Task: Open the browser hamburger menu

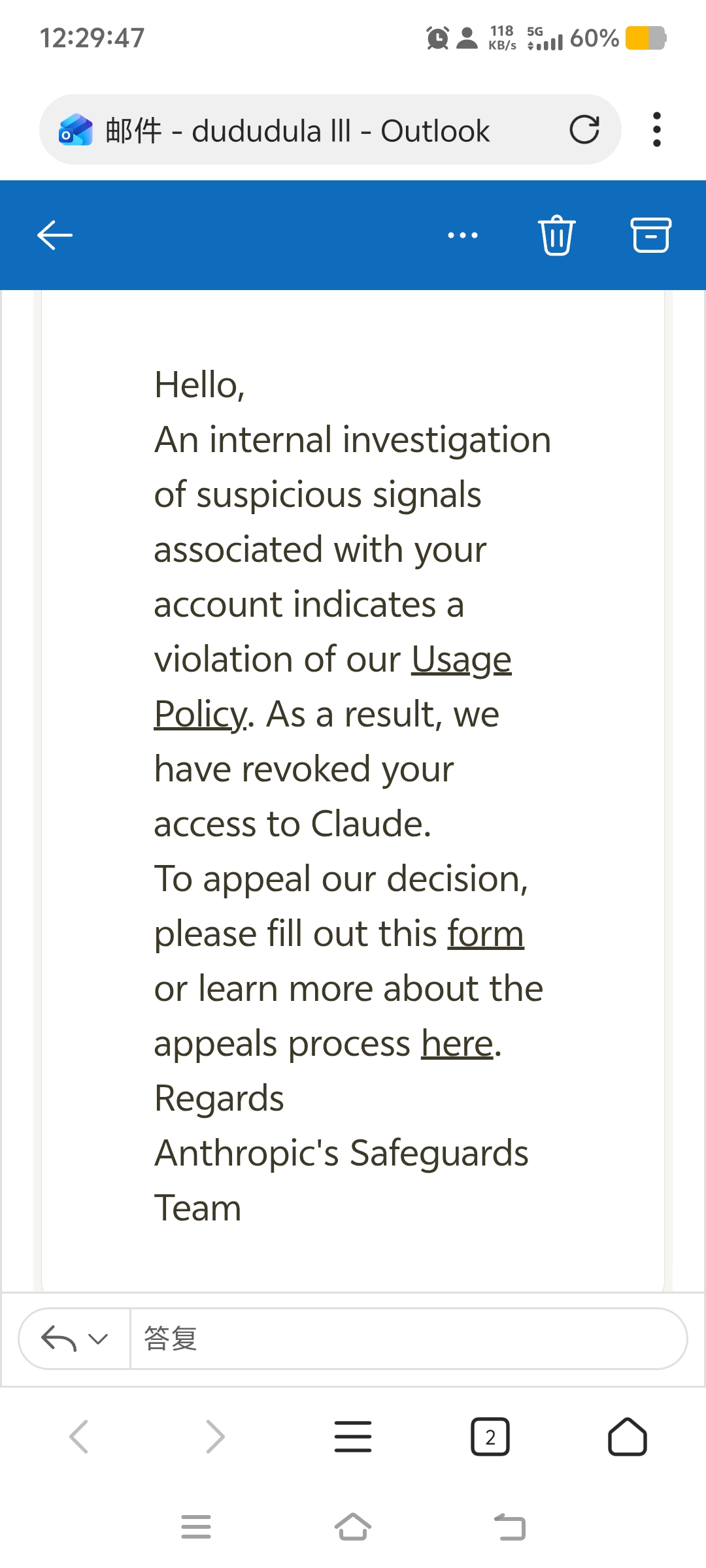Action: pos(353,1437)
